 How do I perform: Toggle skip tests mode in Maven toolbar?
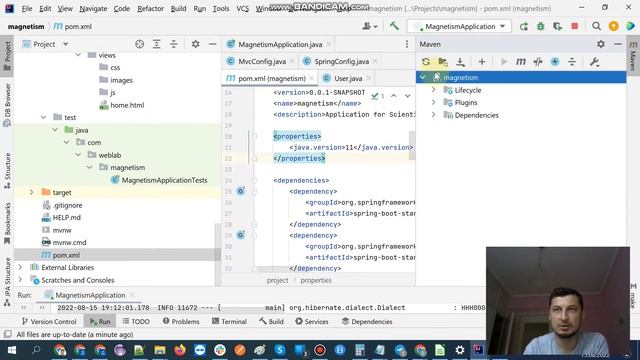pos(538,62)
